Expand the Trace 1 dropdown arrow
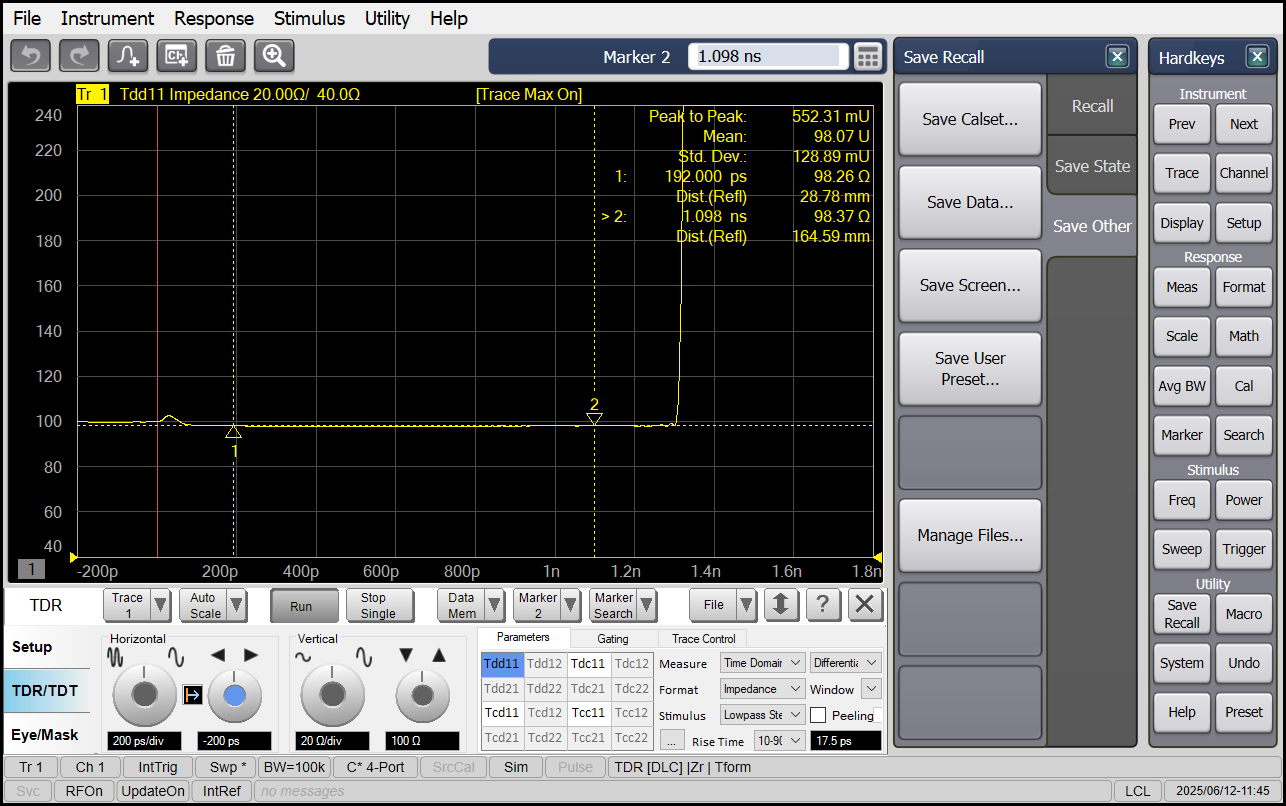The width and height of the screenshot is (1286, 806). (x=162, y=605)
